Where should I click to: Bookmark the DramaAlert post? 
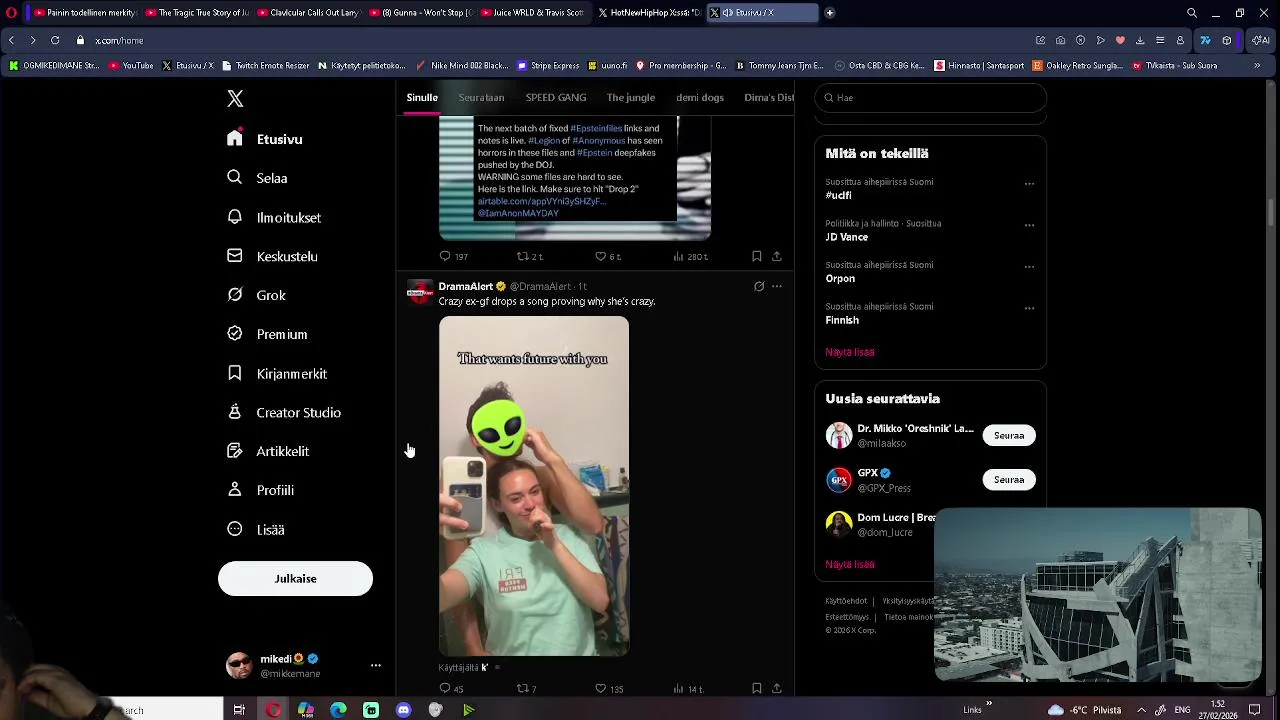(757, 688)
